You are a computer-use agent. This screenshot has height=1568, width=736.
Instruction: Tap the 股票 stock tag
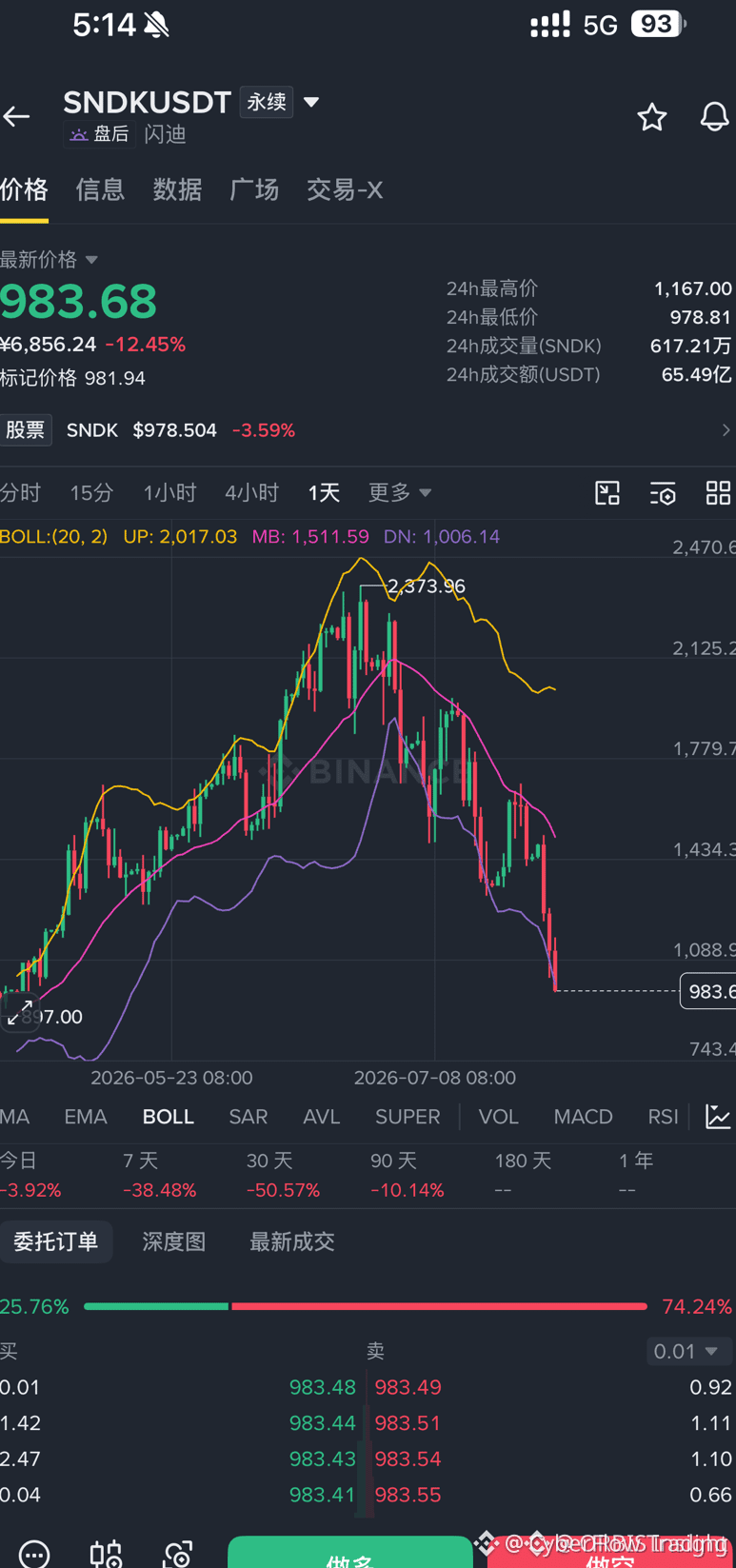coord(26,430)
